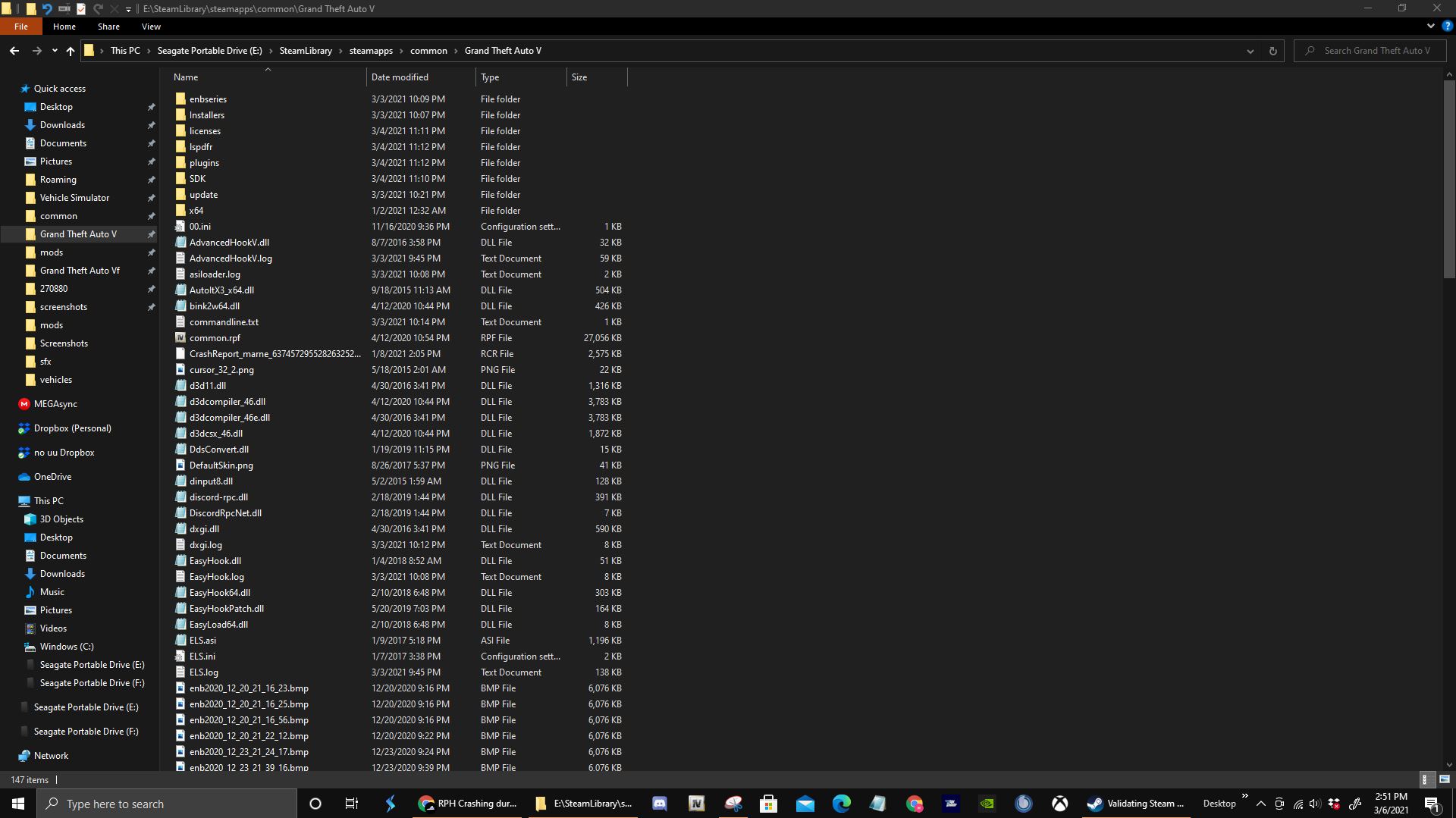Click the Undo icon in the title bar
Viewport: 1456px width, 818px height.
point(47,8)
